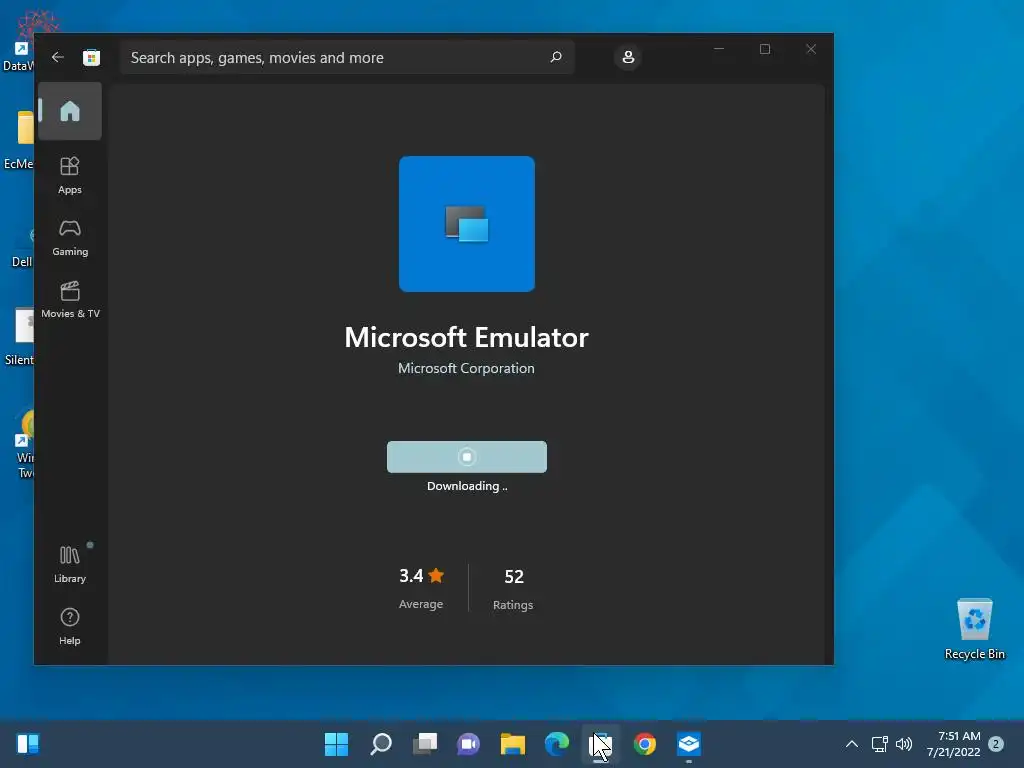Viewport: 1024px width, 768px height.
Task: Click the Microsoft Store logo icon
Action: click(91, 57)
